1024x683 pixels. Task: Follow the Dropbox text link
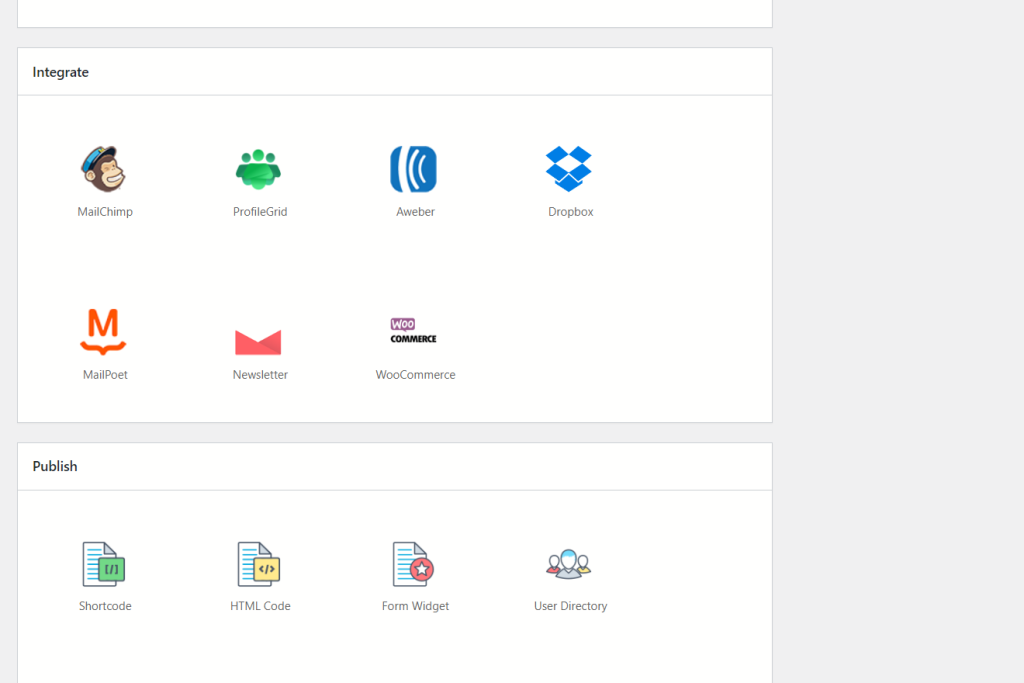click(570, 212)
